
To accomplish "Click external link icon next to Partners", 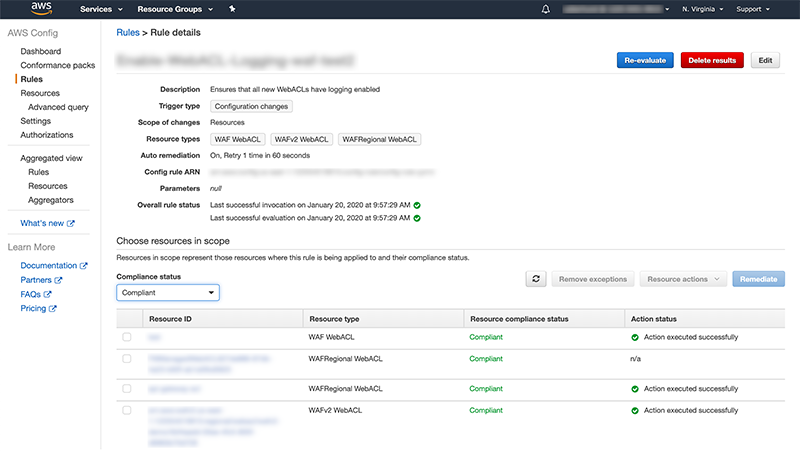I will pos(58,280).
